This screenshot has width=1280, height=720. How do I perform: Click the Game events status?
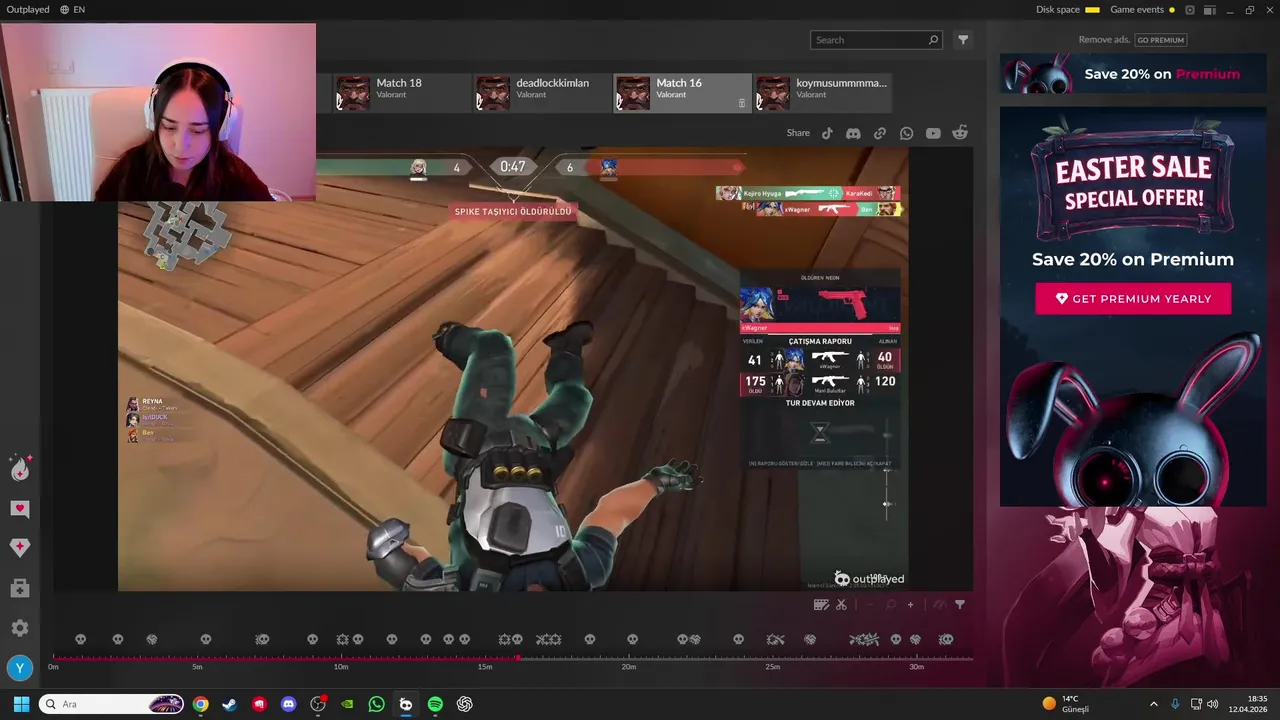coord(1142,9)
